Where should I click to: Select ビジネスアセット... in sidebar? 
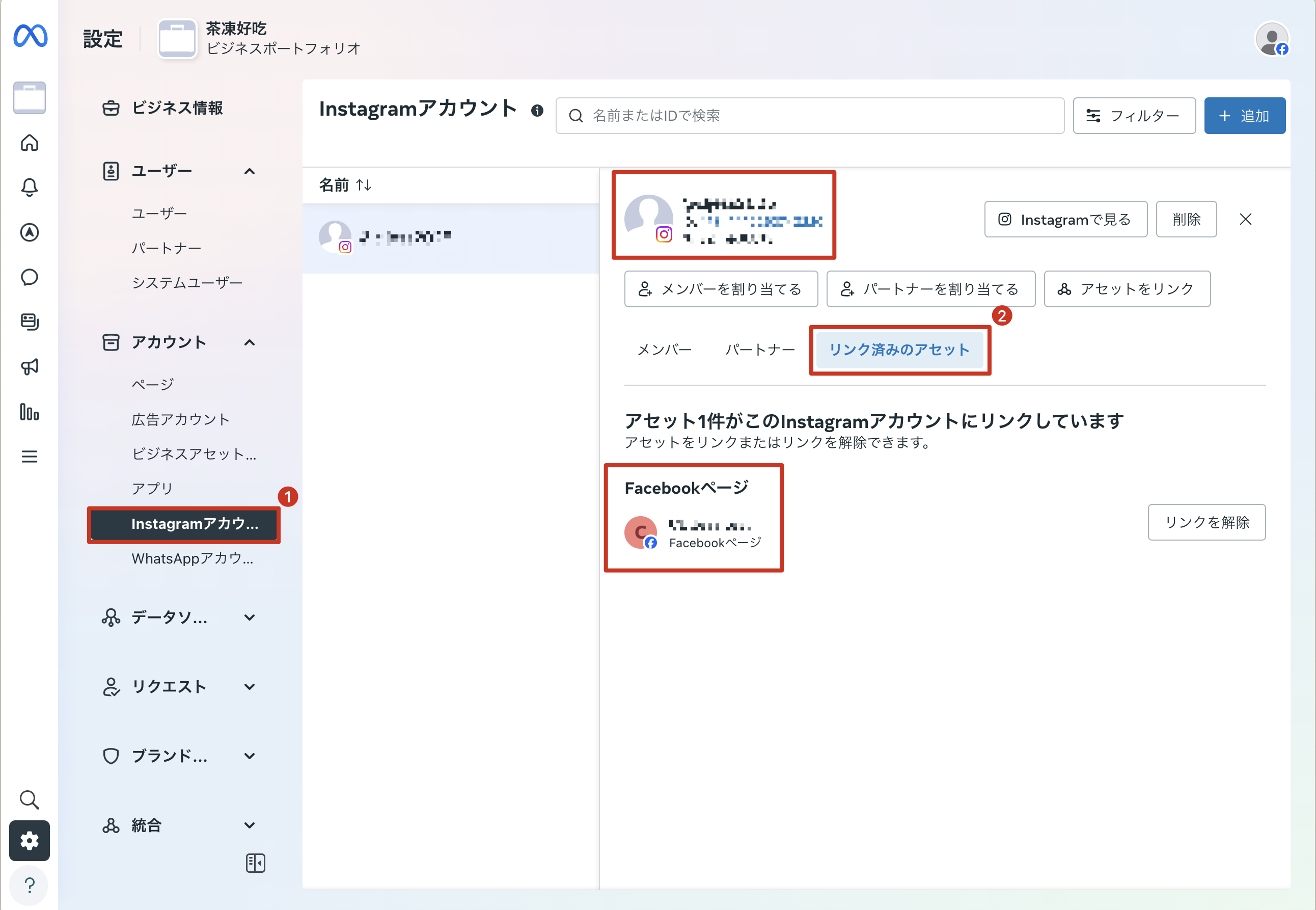tap(194, 454)
